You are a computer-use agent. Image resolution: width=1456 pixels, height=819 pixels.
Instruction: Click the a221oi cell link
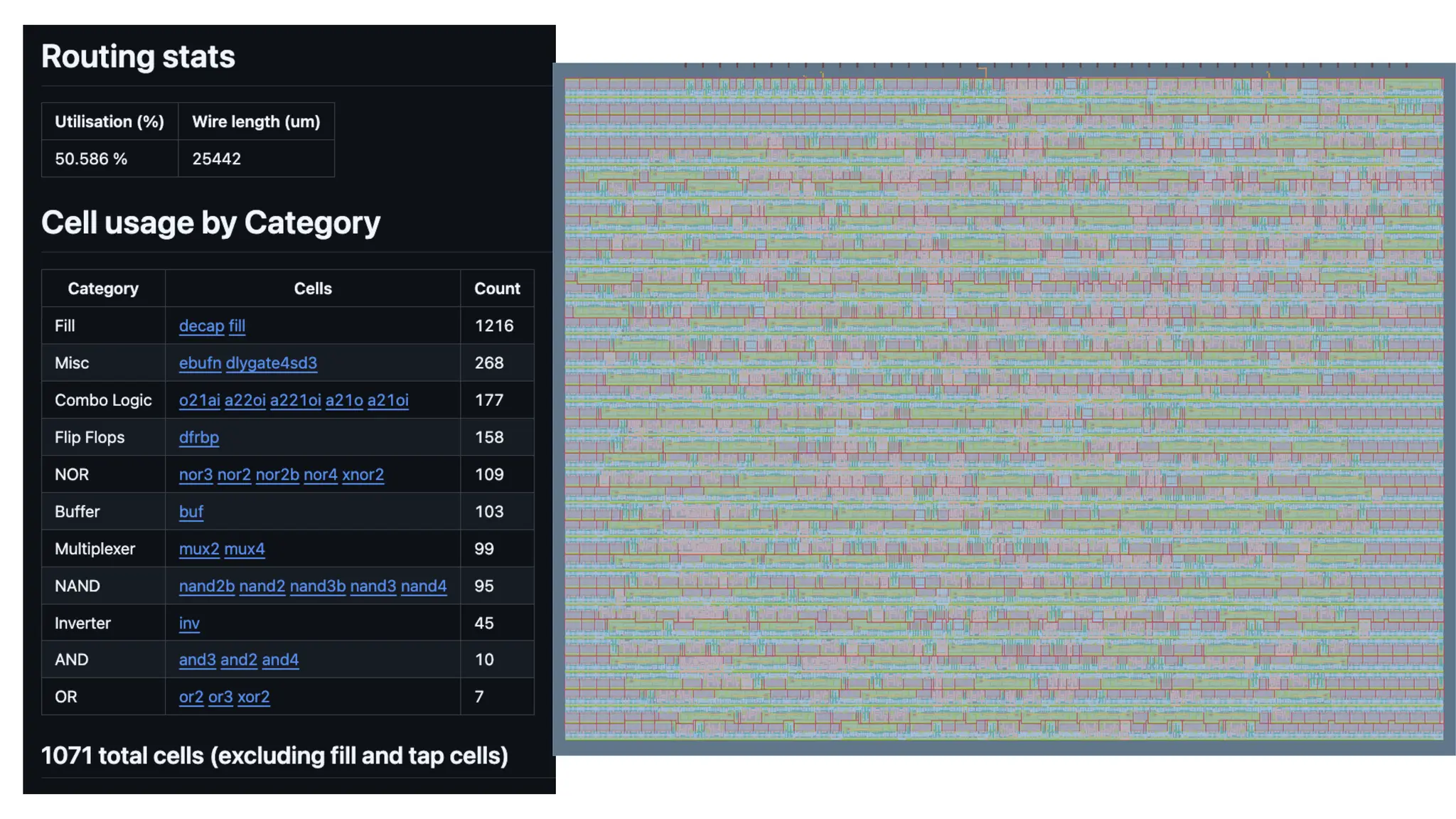coord(295,400)
